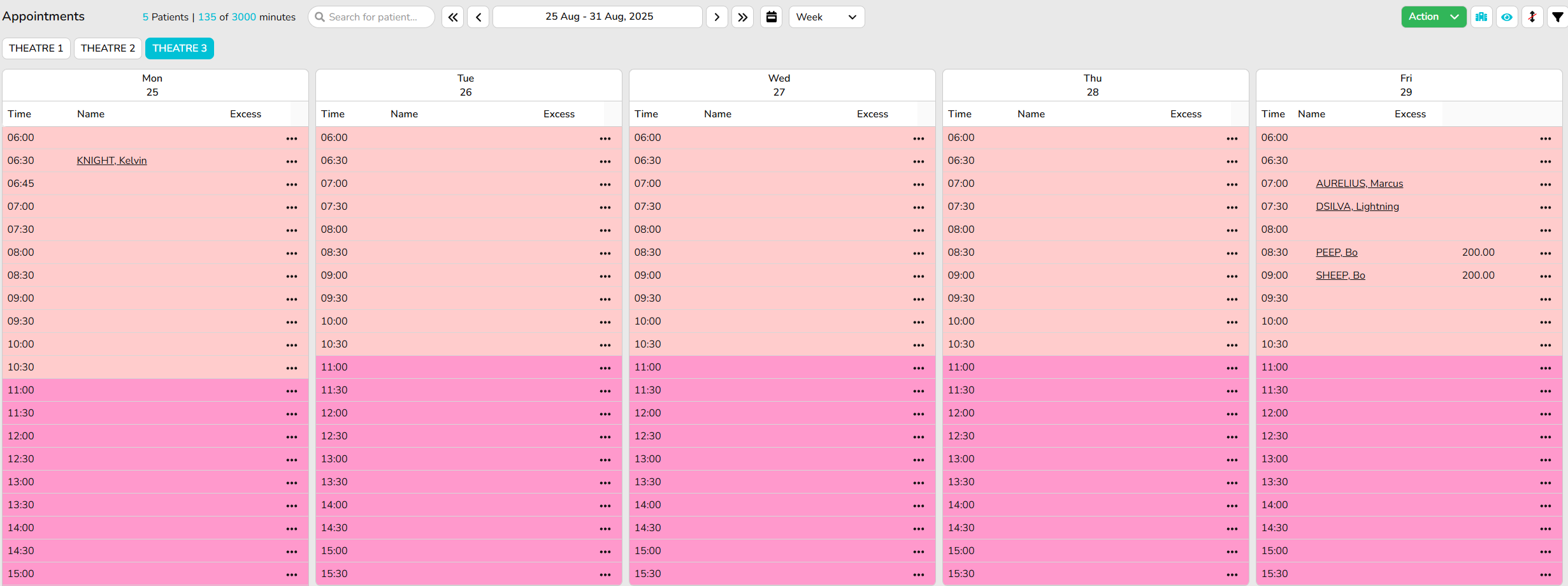Image resolution: width=1568 pixels, height=586 pixels.
Task: Toggle the eye visibility icon
Action: tap(1507, 17)
